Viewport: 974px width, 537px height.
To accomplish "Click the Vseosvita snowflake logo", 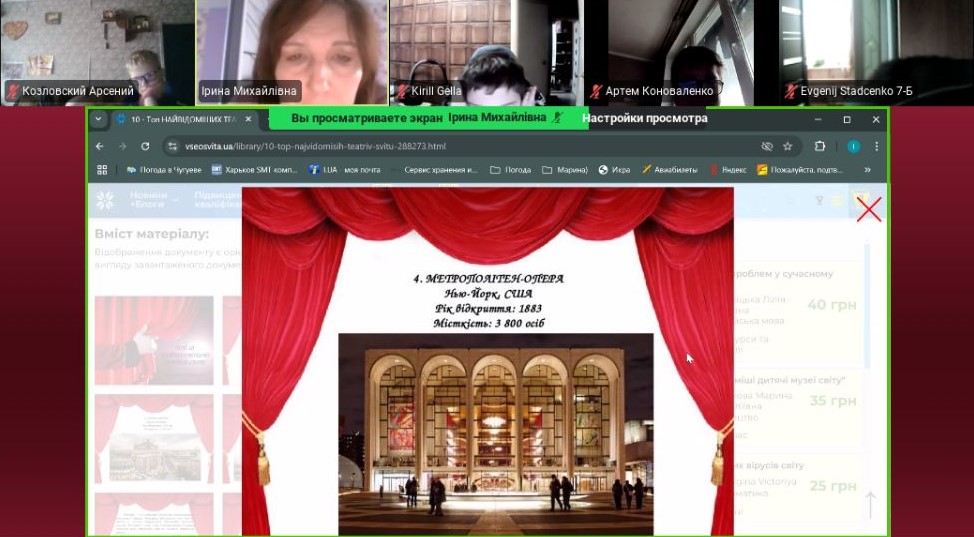I will click(x=105, y=200).
